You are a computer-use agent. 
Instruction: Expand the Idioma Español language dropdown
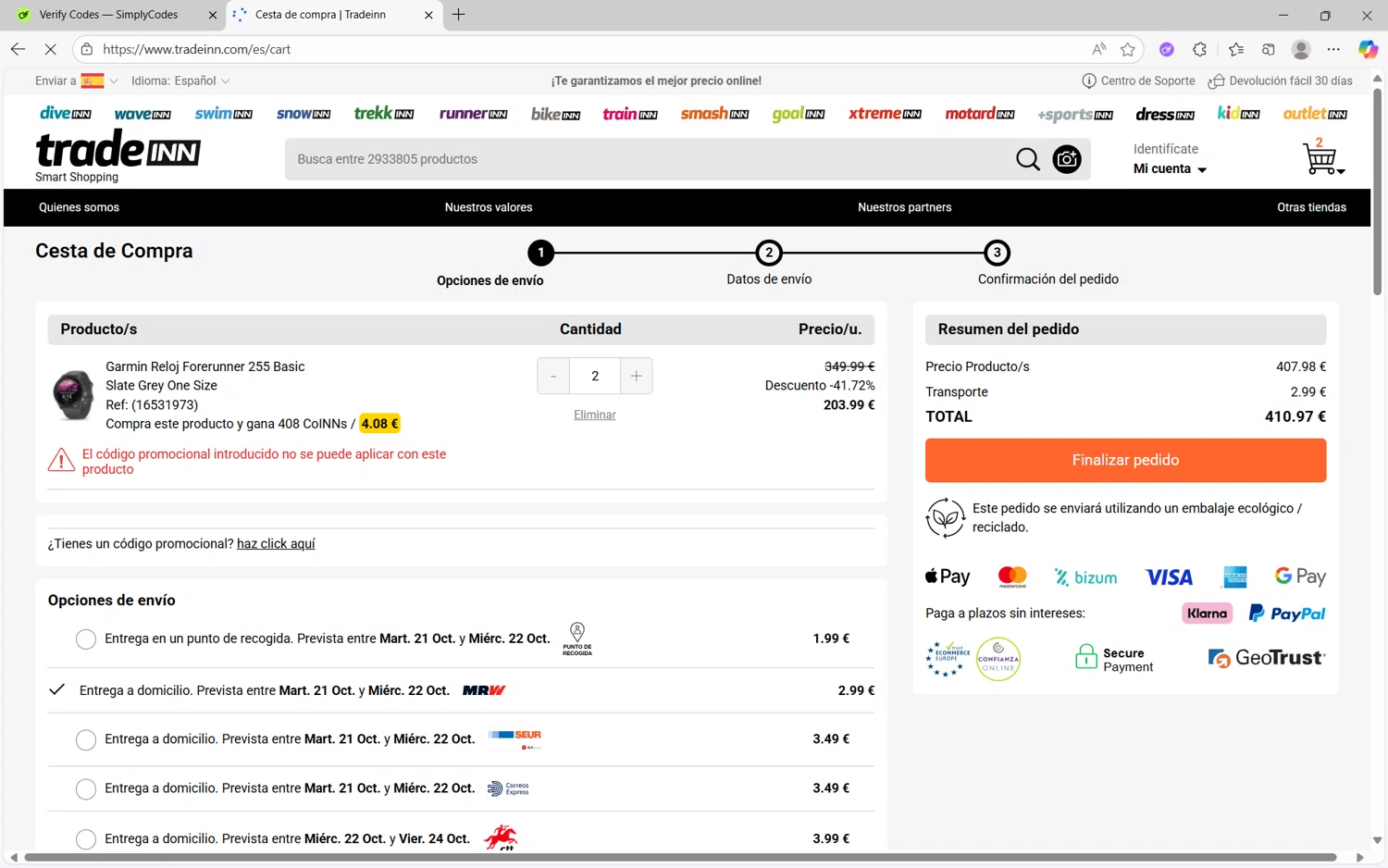point(180,81)
